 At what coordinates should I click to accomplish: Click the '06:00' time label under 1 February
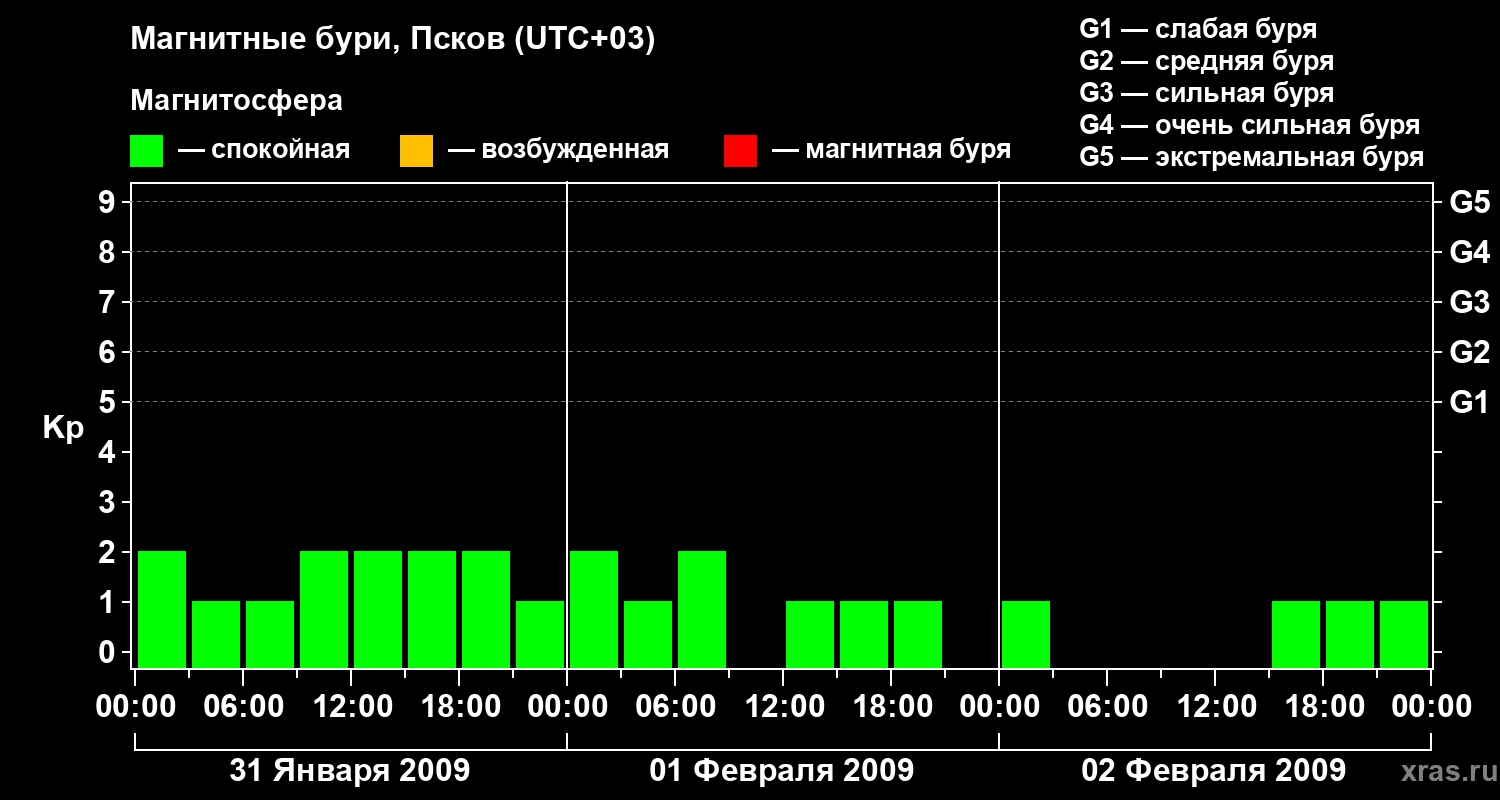[675, 707]
